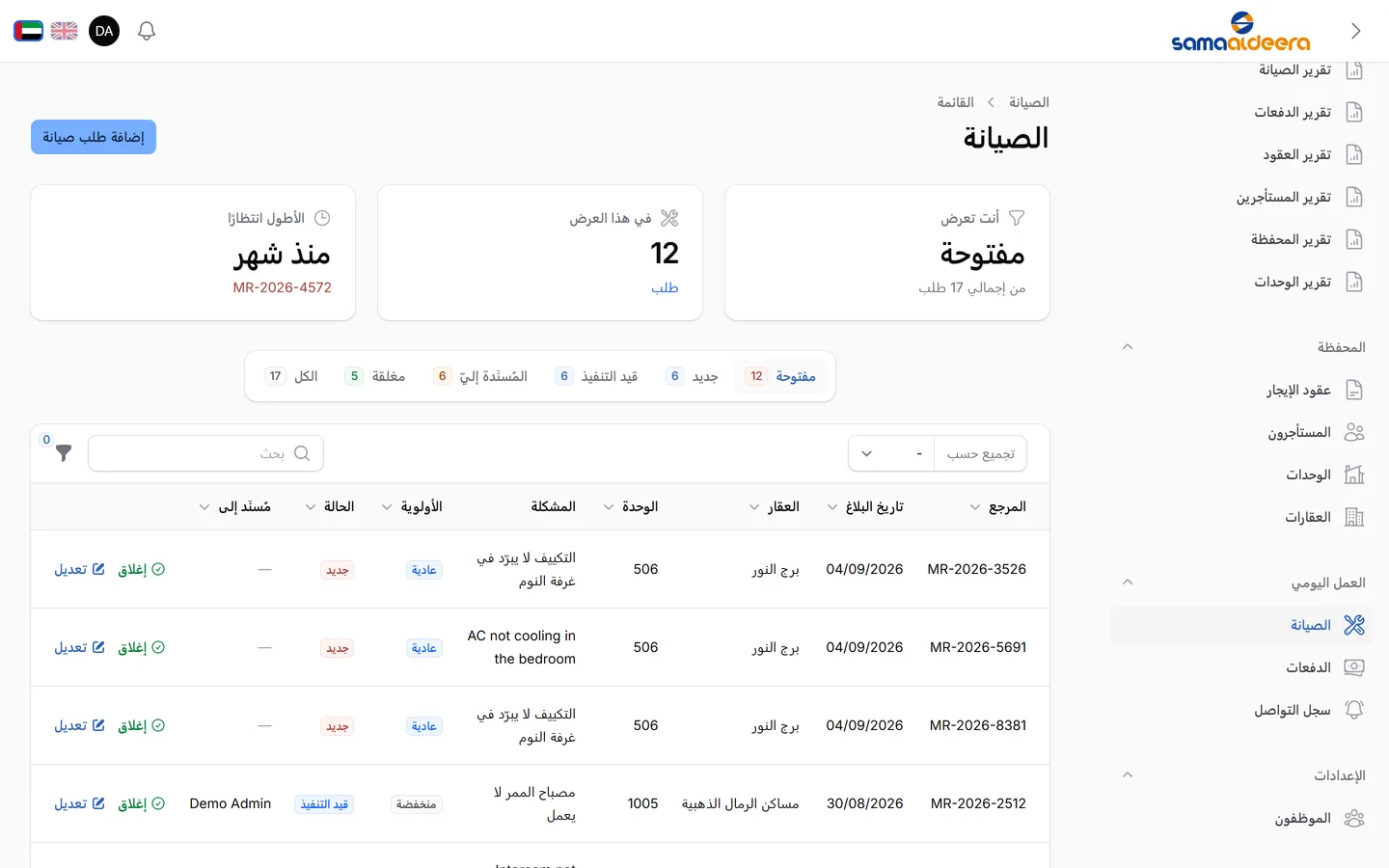
Task: Switch language to Arabic via UAE flag
Action: coord(28,31)
